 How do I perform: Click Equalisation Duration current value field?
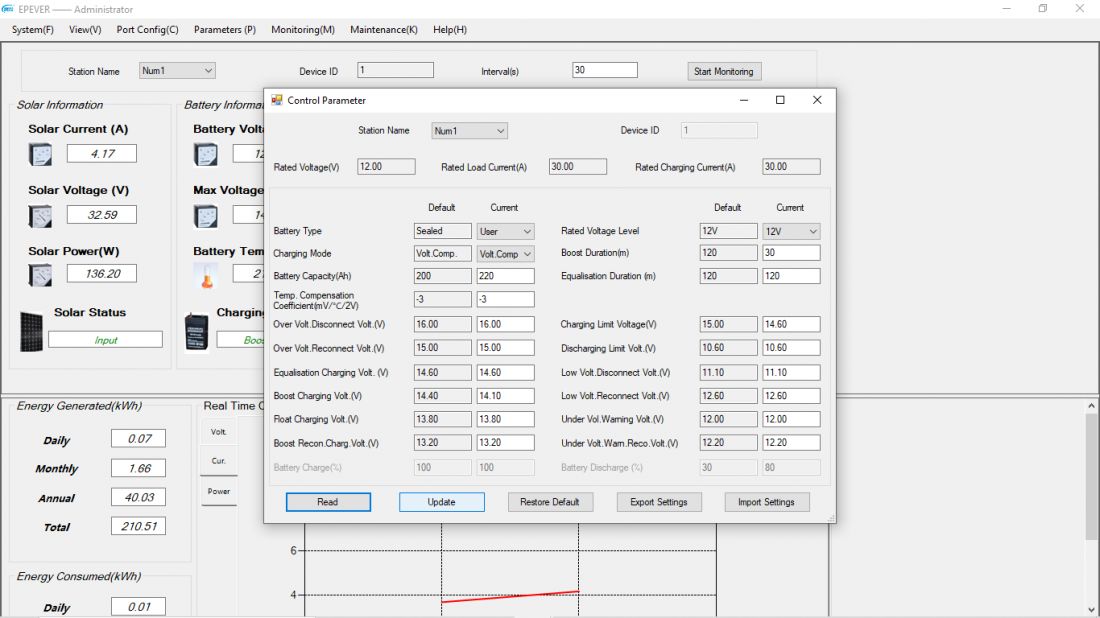click(x=791, y=276)
